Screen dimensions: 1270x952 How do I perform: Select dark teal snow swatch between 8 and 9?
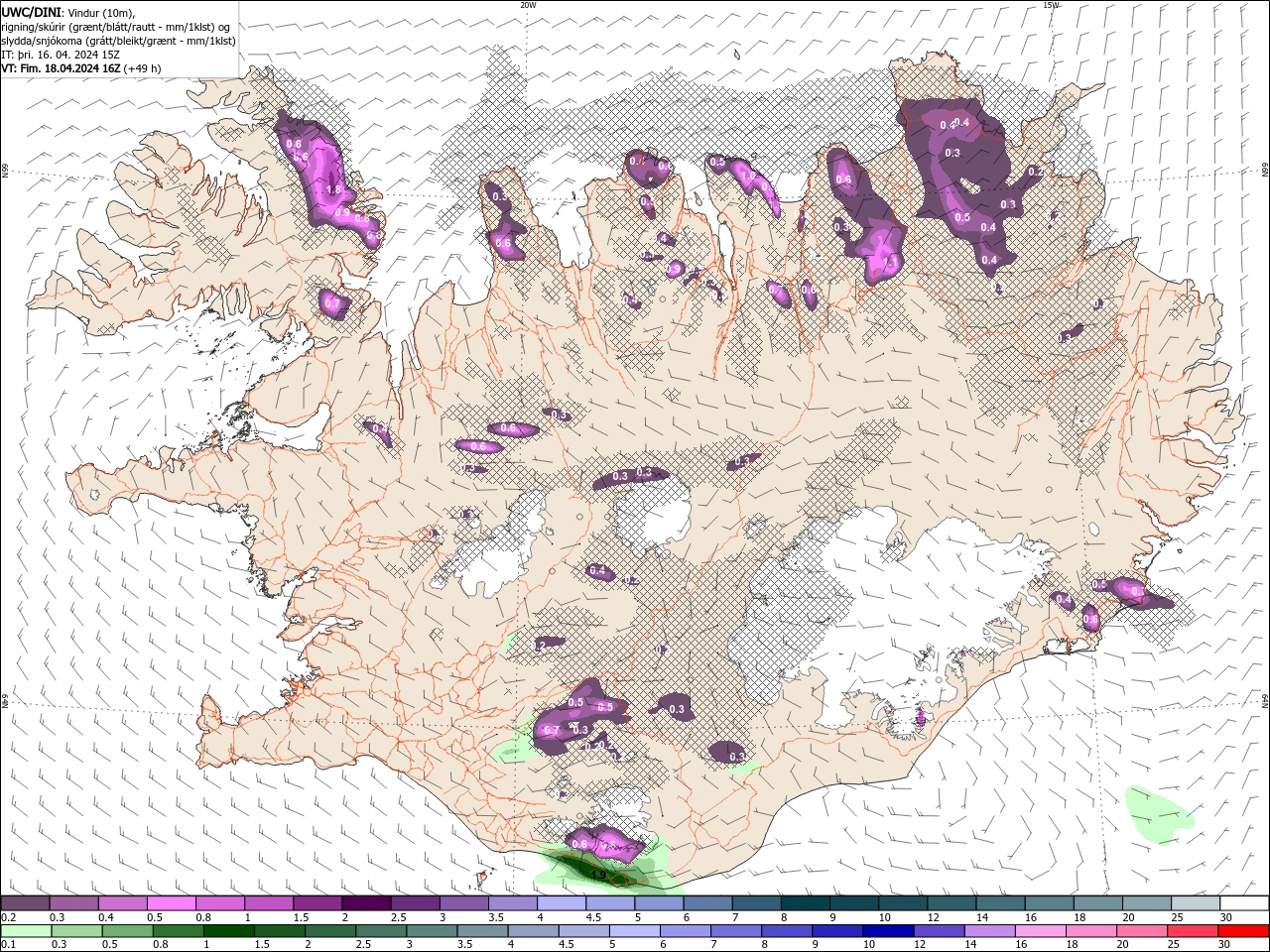806,903
